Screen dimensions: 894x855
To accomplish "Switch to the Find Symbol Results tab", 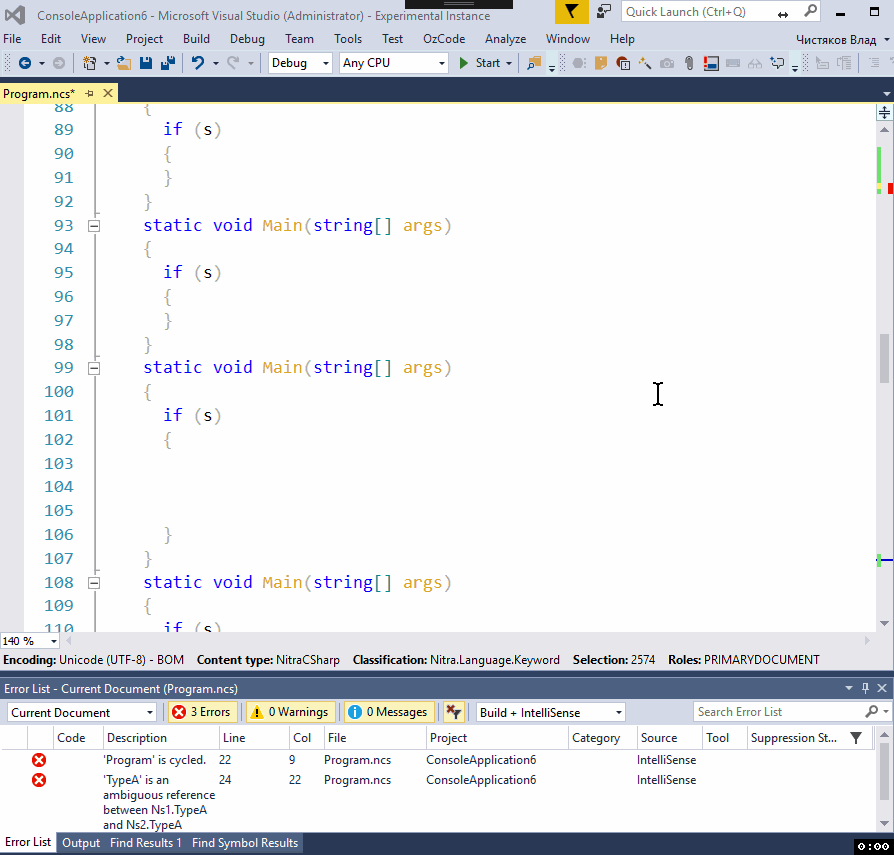I will pos(245,842).
